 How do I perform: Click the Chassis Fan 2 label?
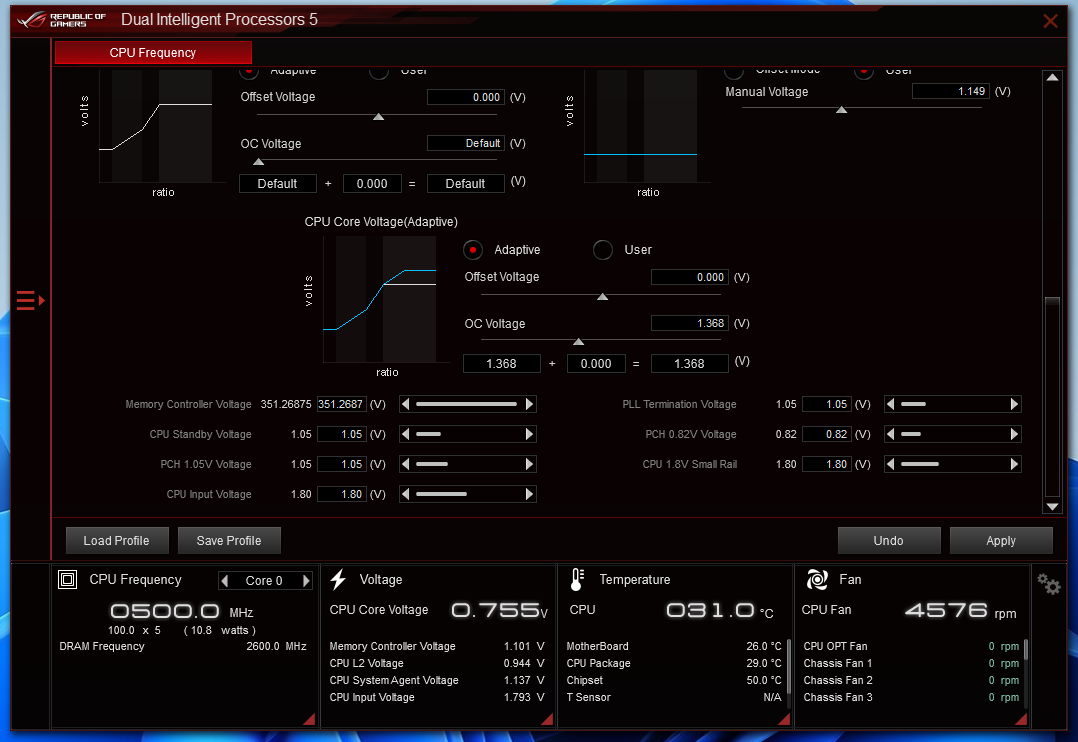(838, 680)
